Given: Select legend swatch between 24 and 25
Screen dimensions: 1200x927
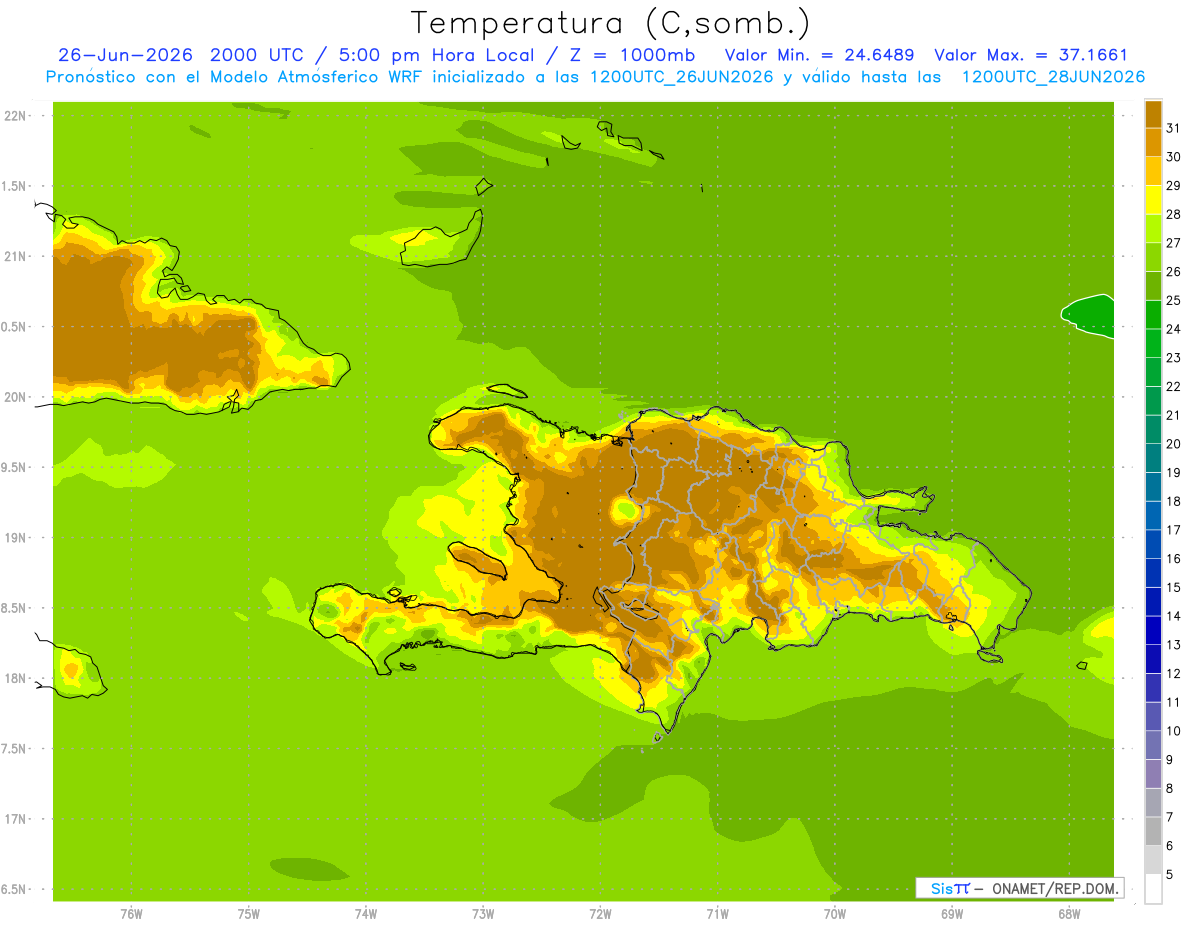Looking at the screenshot, I should point(1153,315).
